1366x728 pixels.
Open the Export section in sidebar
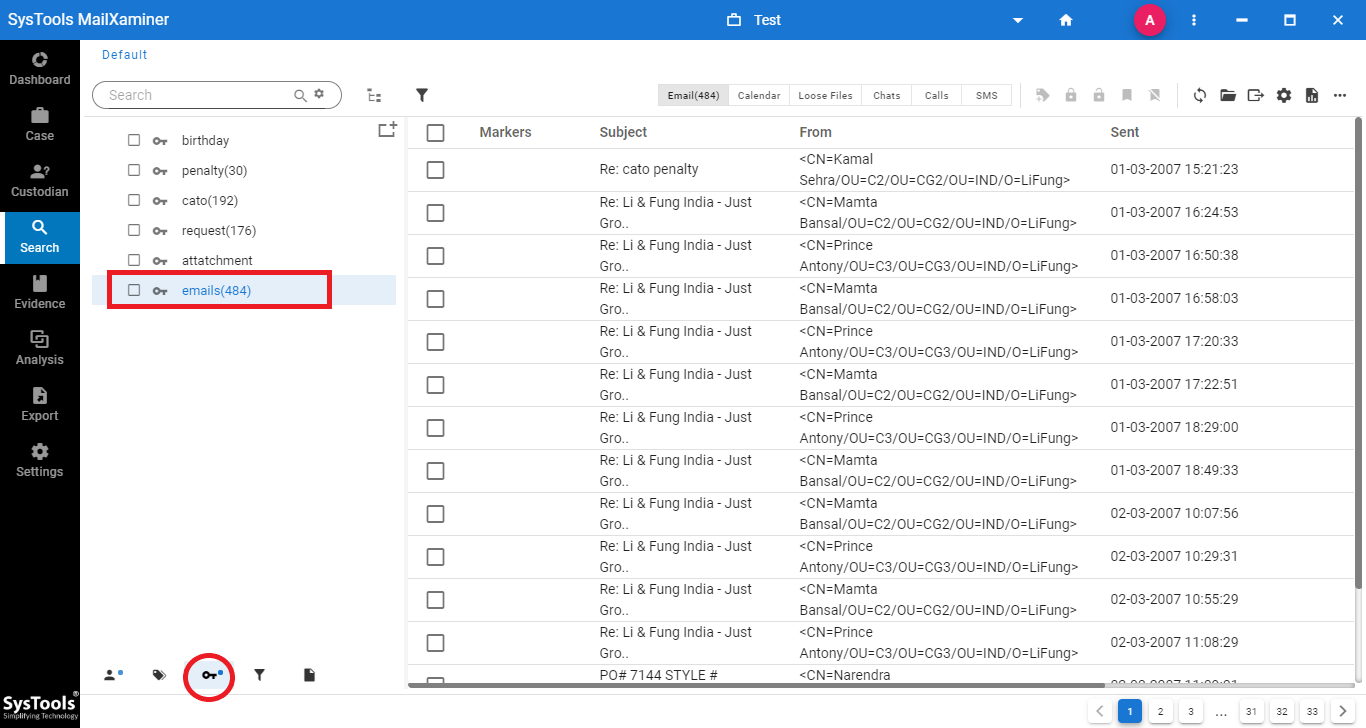point(40,404)
